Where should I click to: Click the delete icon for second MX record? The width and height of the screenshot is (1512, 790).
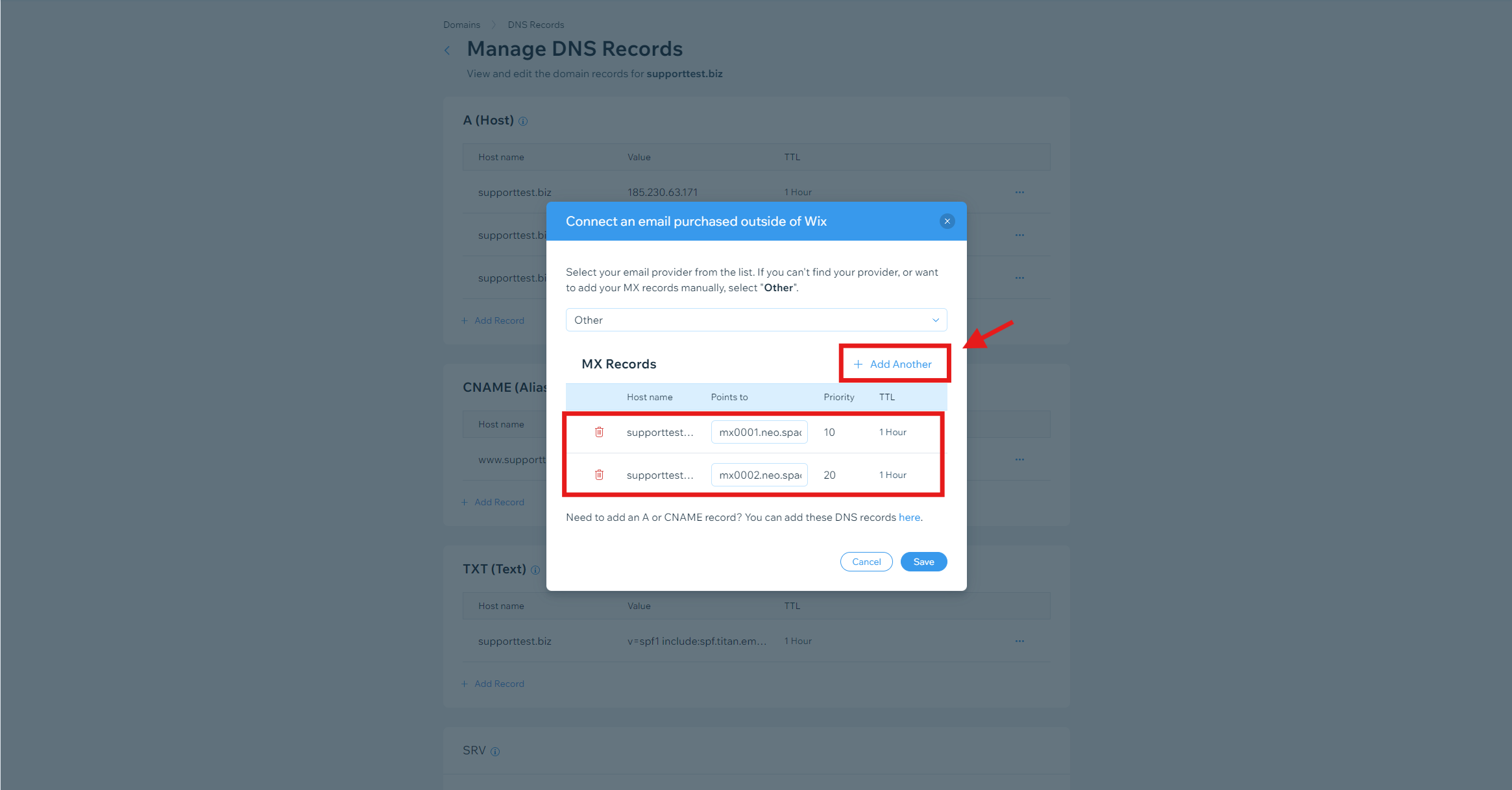(x=597, y=474)
